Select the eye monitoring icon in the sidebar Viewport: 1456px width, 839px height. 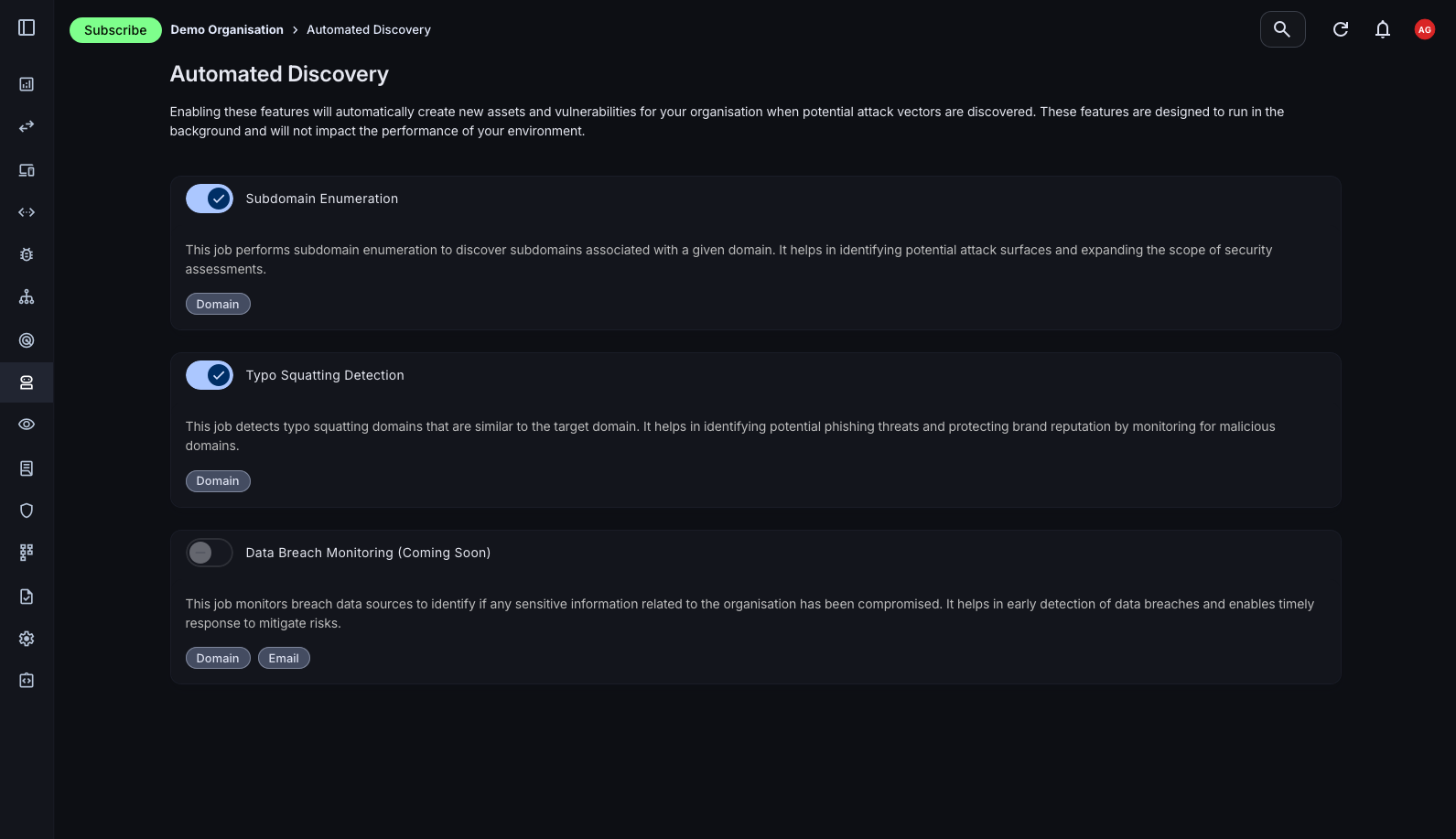[27, 425]
